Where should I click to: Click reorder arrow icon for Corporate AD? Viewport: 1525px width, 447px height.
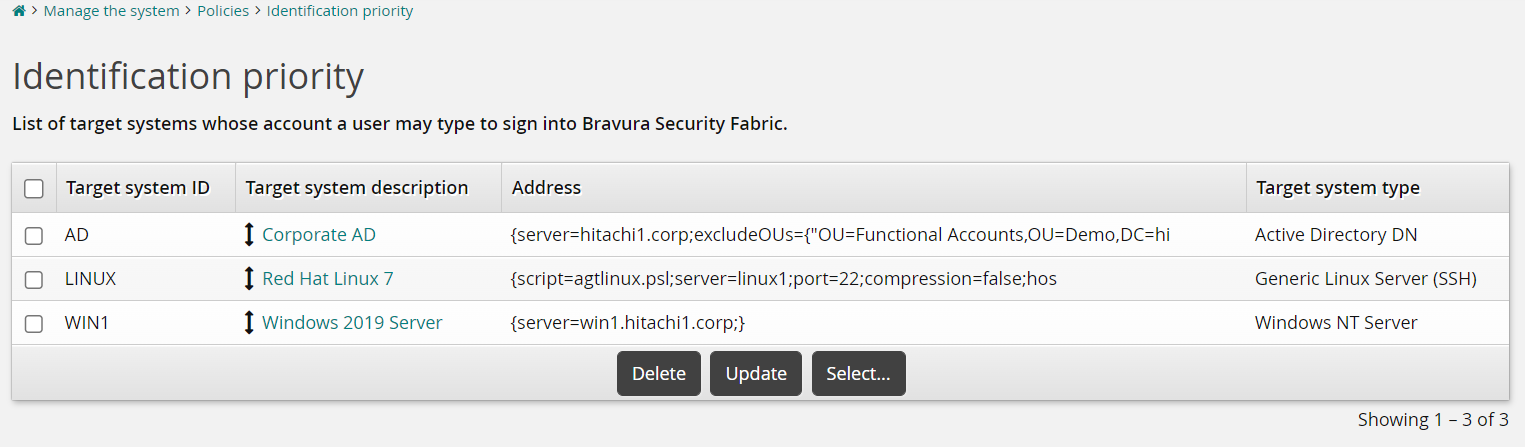coord(249,235)
